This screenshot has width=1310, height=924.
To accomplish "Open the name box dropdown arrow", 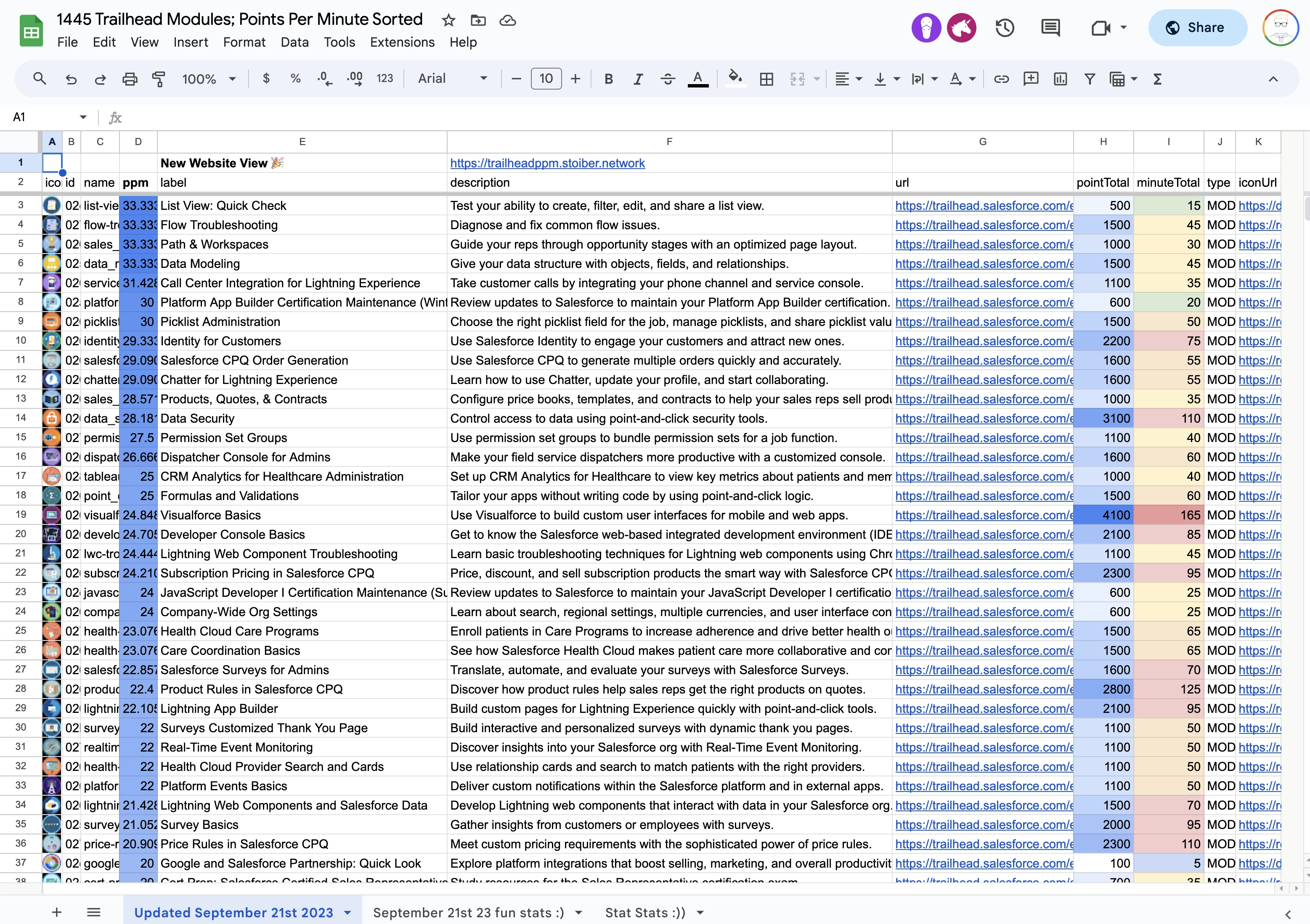I will (83, 117).
